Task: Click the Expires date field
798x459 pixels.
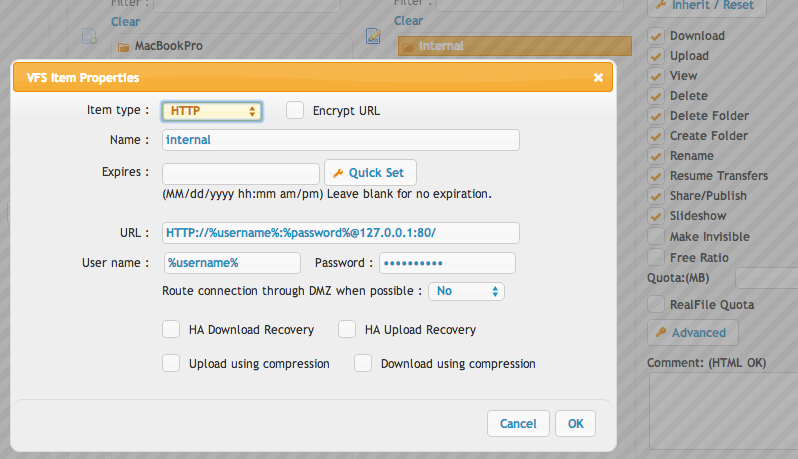Action: (x=241, y=174)
